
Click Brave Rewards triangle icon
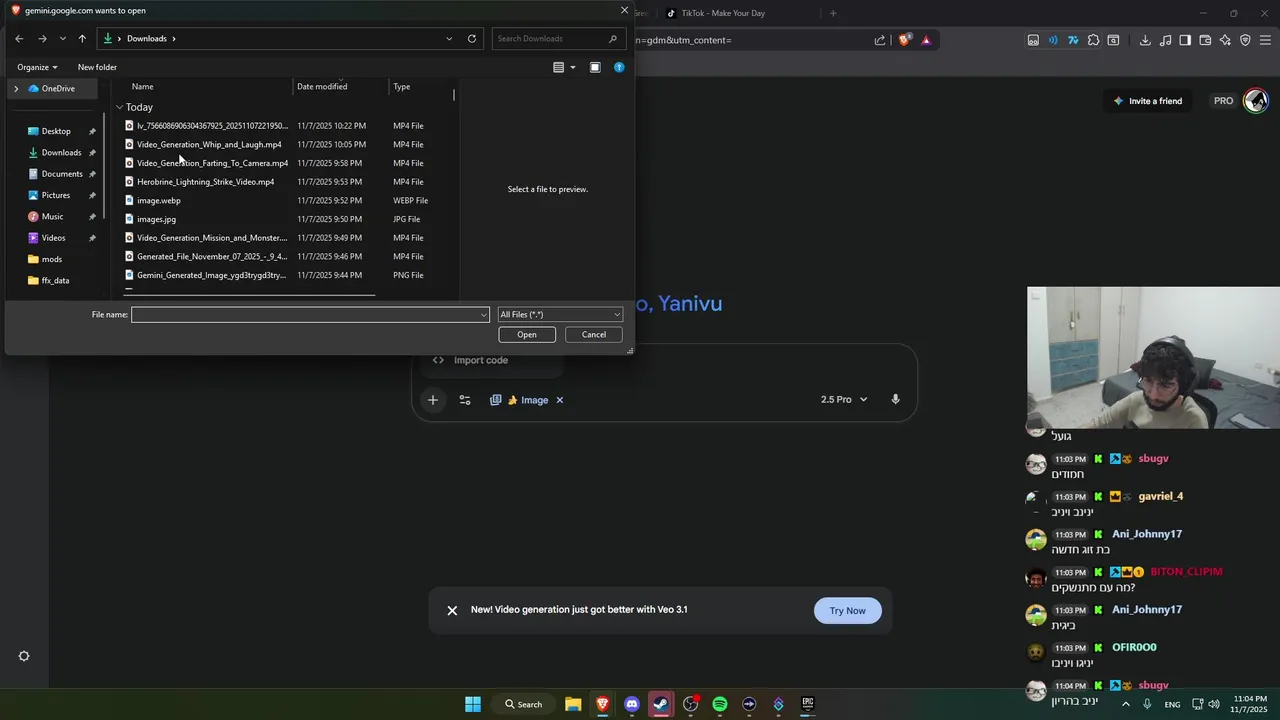click(x=926, y=40)
